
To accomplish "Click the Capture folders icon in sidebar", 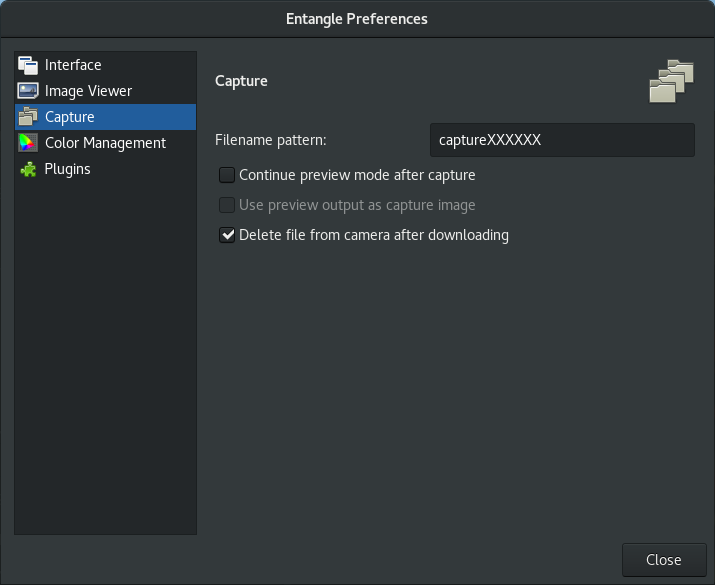I will (x=28, y=117).
